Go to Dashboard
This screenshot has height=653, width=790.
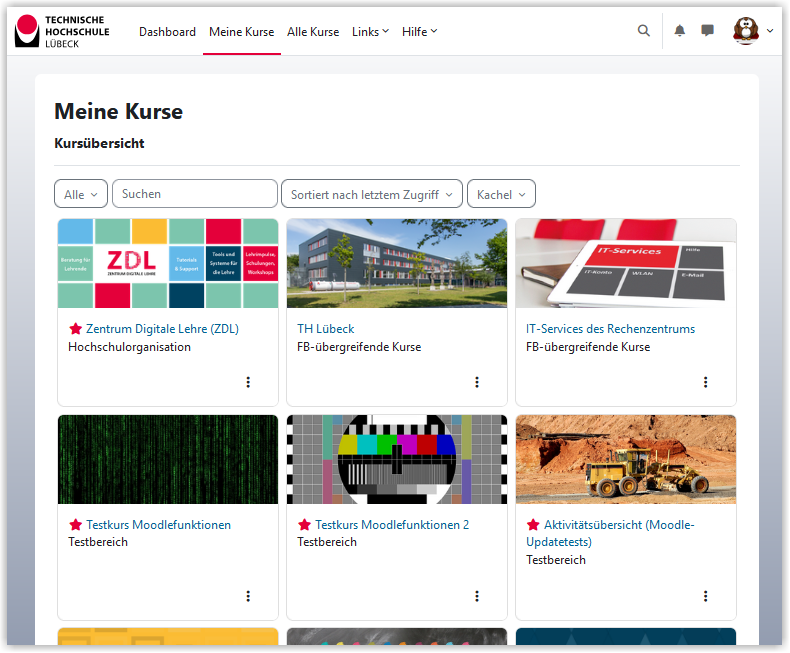tap(167, 32)
